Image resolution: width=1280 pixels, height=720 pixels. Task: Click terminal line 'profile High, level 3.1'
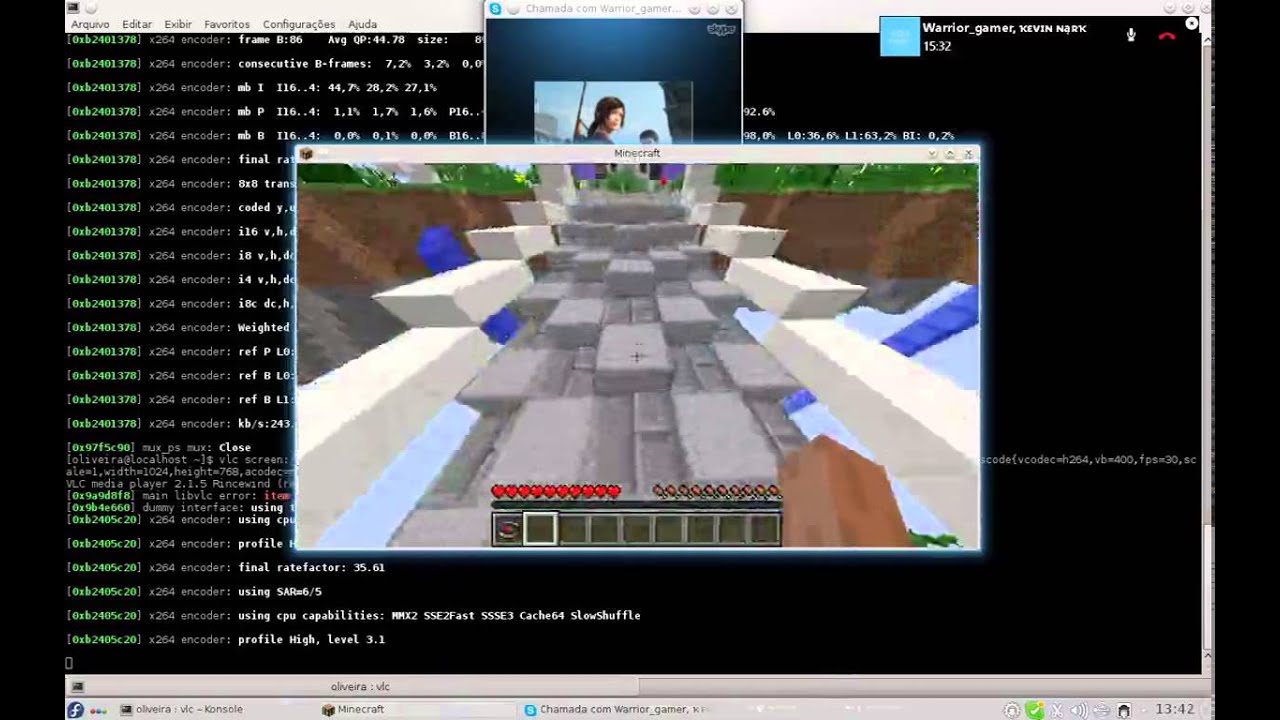[312, 639]
